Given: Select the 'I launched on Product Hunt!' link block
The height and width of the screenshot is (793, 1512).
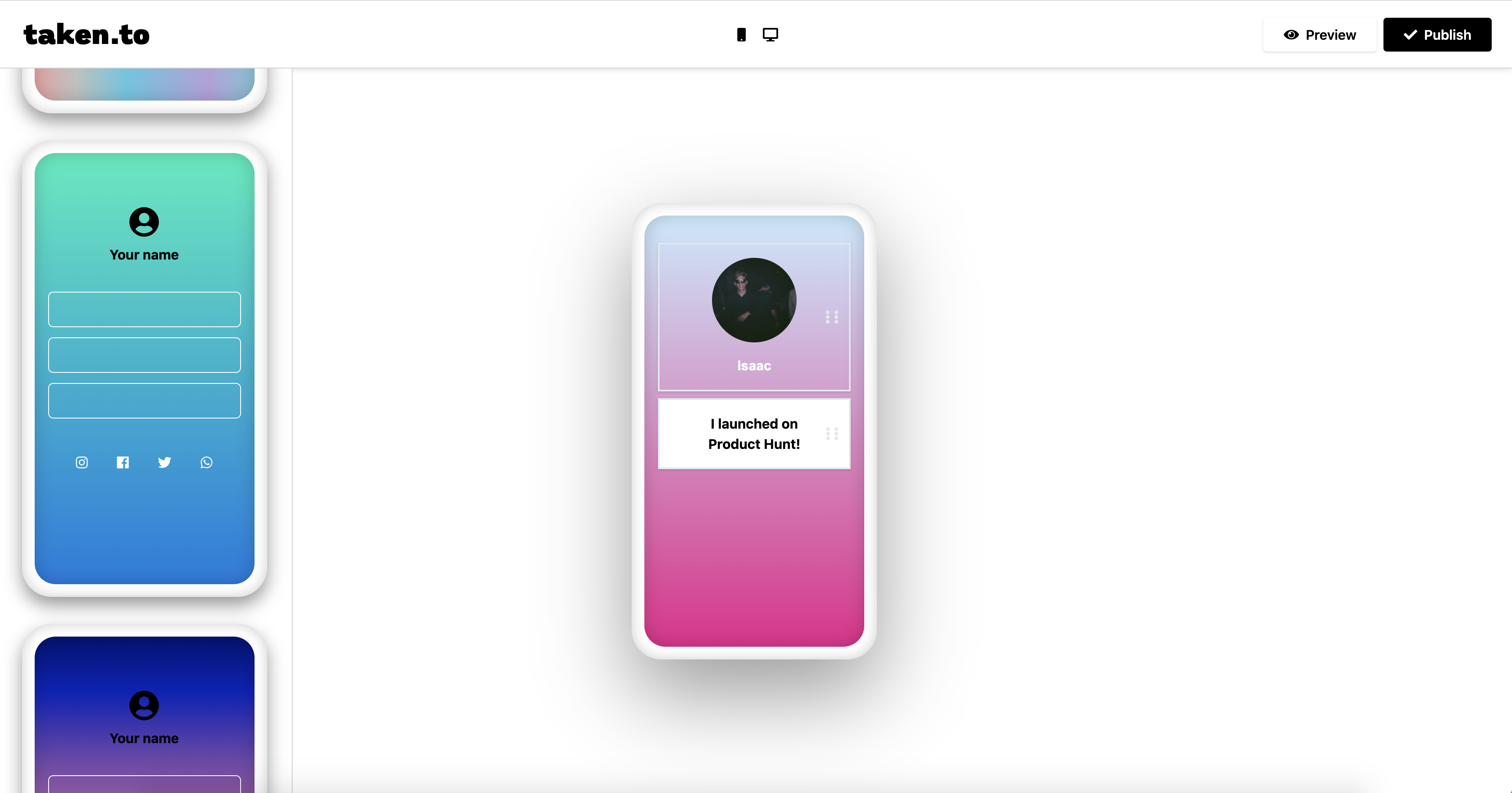Looking at the screenshot, I should coord(753,434).
